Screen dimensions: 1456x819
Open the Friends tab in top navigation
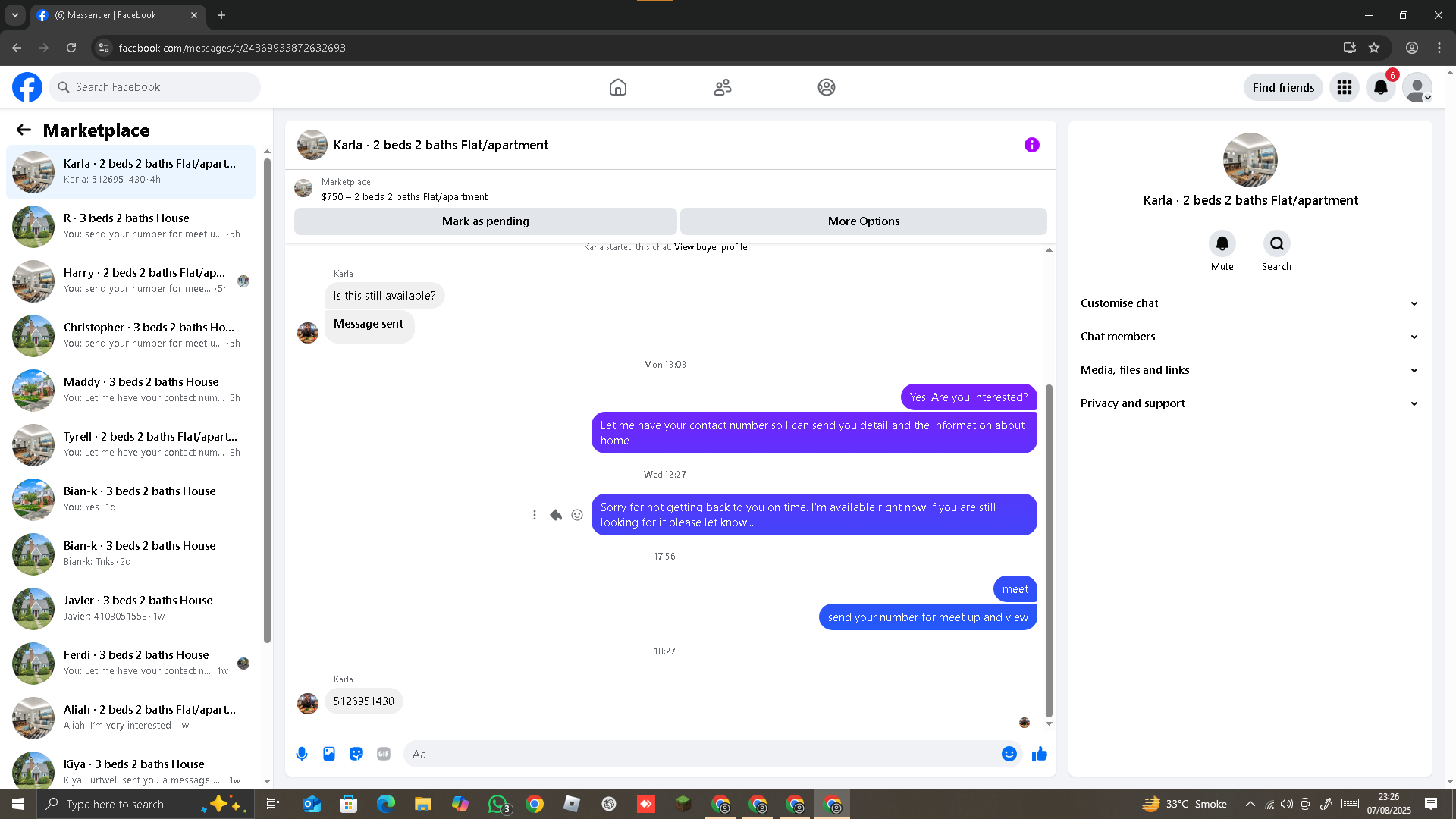(x=723, y=88)
